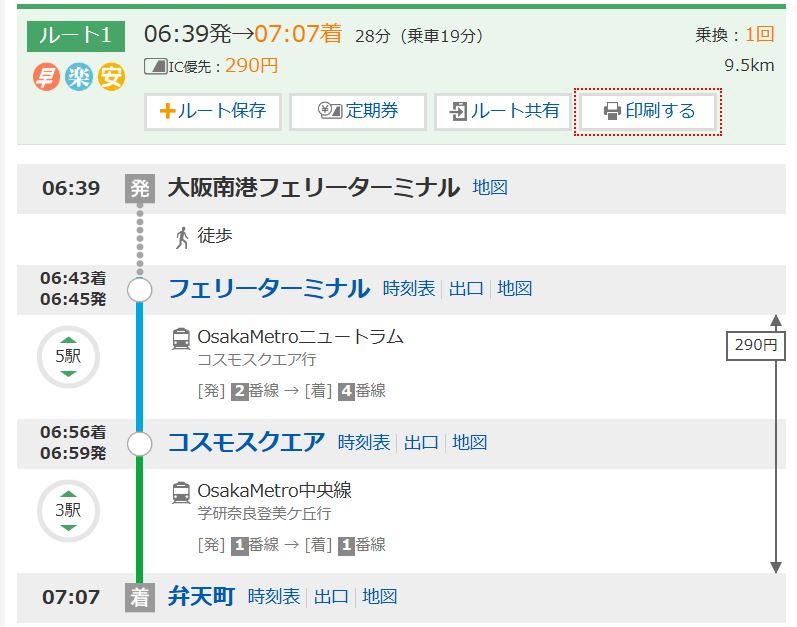The height and width of the screenshot is (627, 797).
Task: Click the 9.5km distance text
Action: [x=749, y=66]
